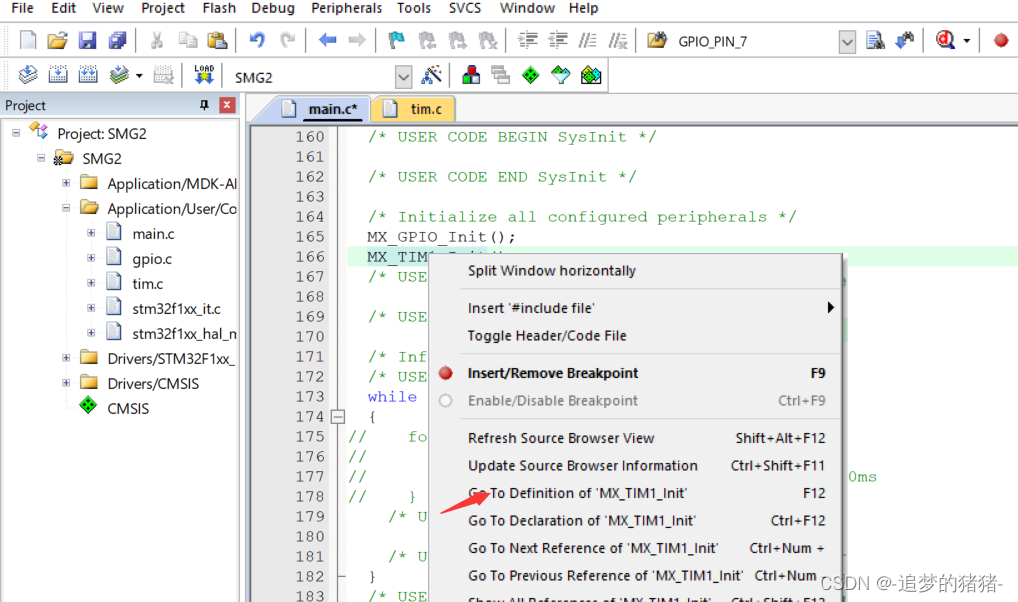Viewport: 1018px width, 602px height.
Task: Collapse the code block at line 174
Action: [338, 417]
